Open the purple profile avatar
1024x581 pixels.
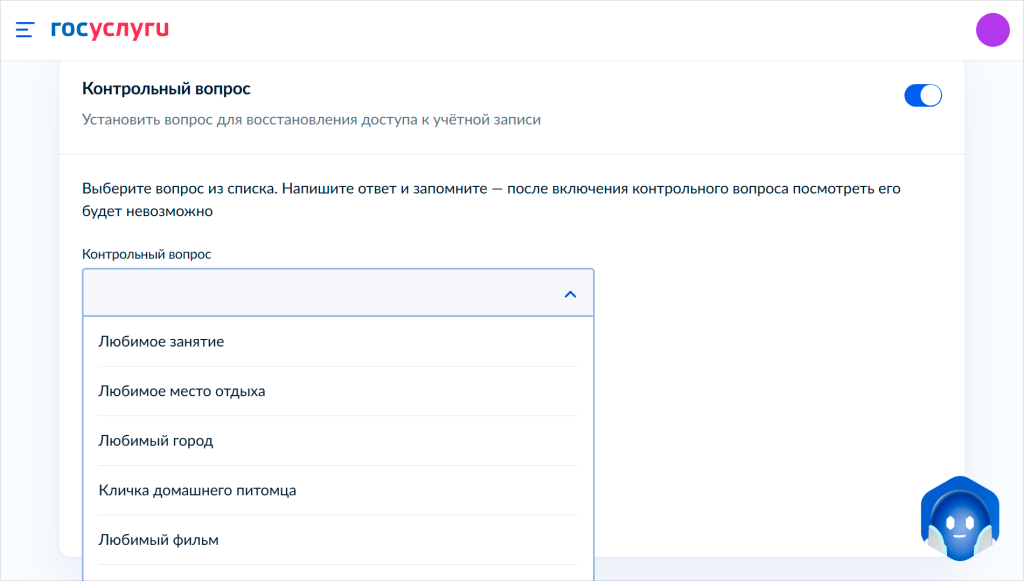click(993, 29)
